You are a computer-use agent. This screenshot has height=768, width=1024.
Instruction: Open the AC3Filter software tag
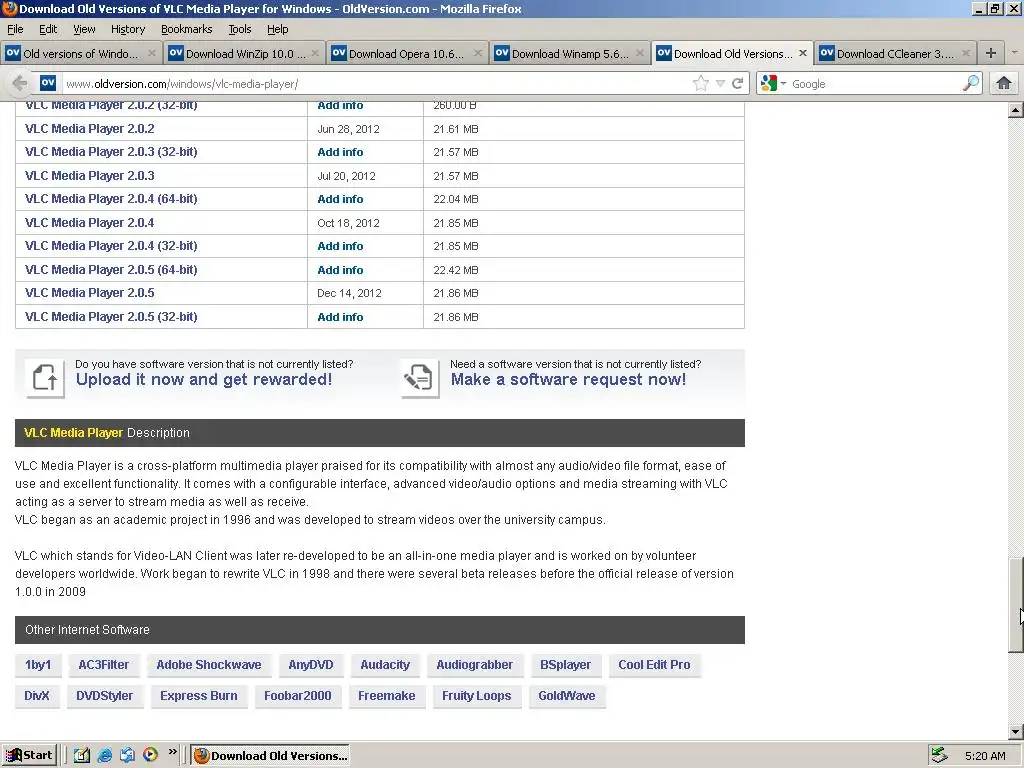point(104,665)
